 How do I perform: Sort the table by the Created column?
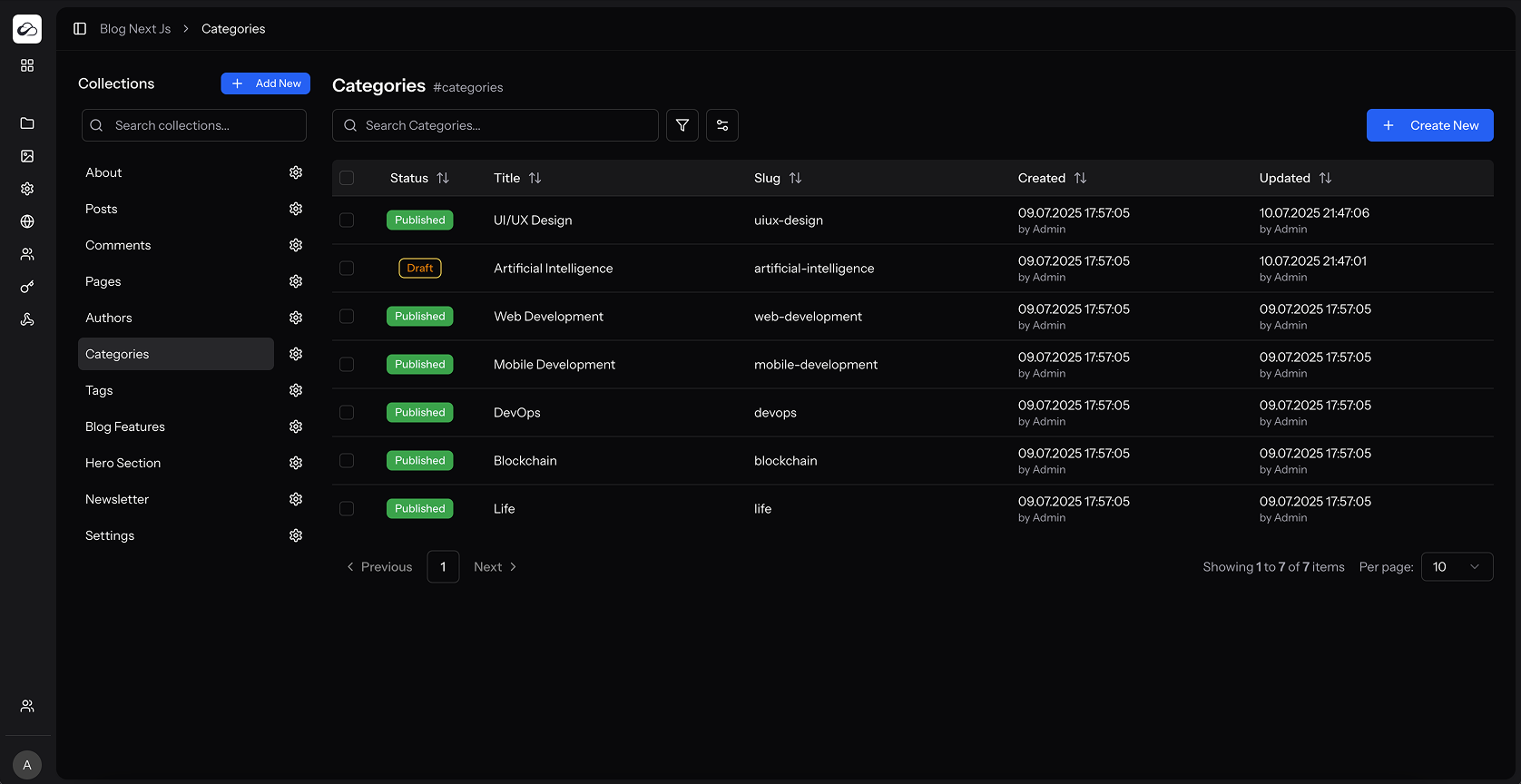tap(1052, 178)
